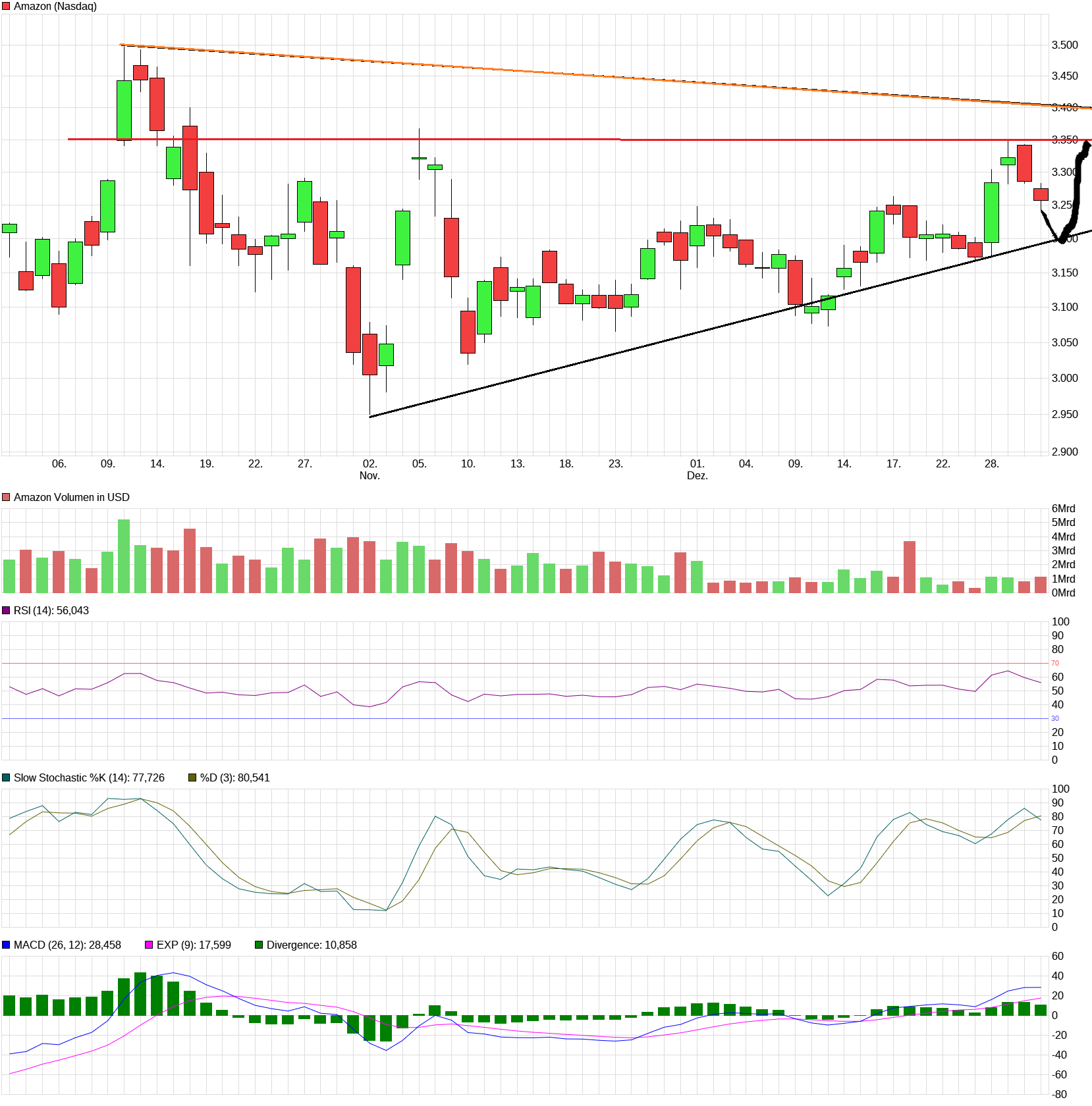Image resolution: width=1092 pixels, height=1106 pixels.
Task: Select the 'Divergence: 10,858' label
Action: [x=312, y=945]
